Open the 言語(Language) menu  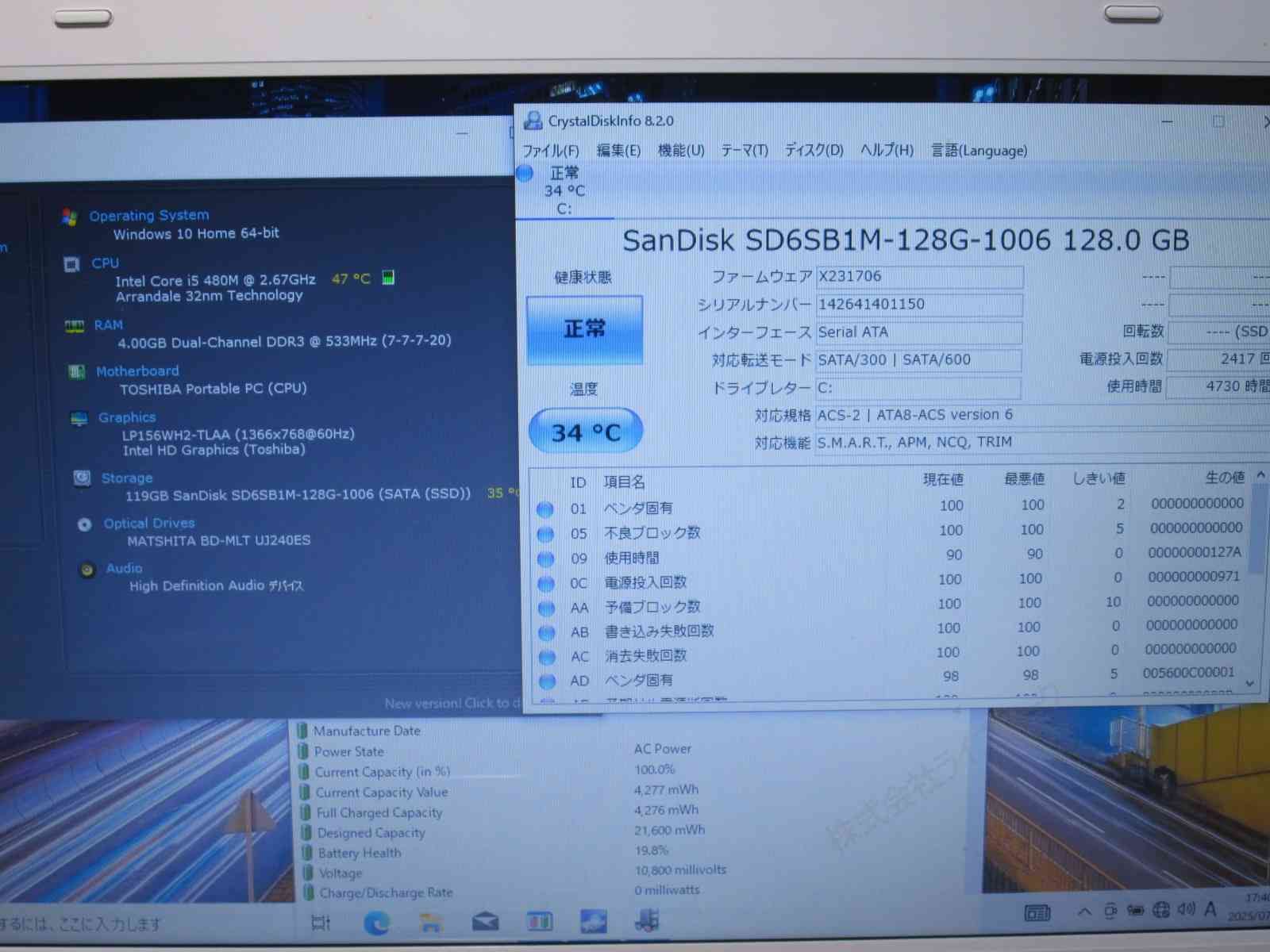pos(979,151)
